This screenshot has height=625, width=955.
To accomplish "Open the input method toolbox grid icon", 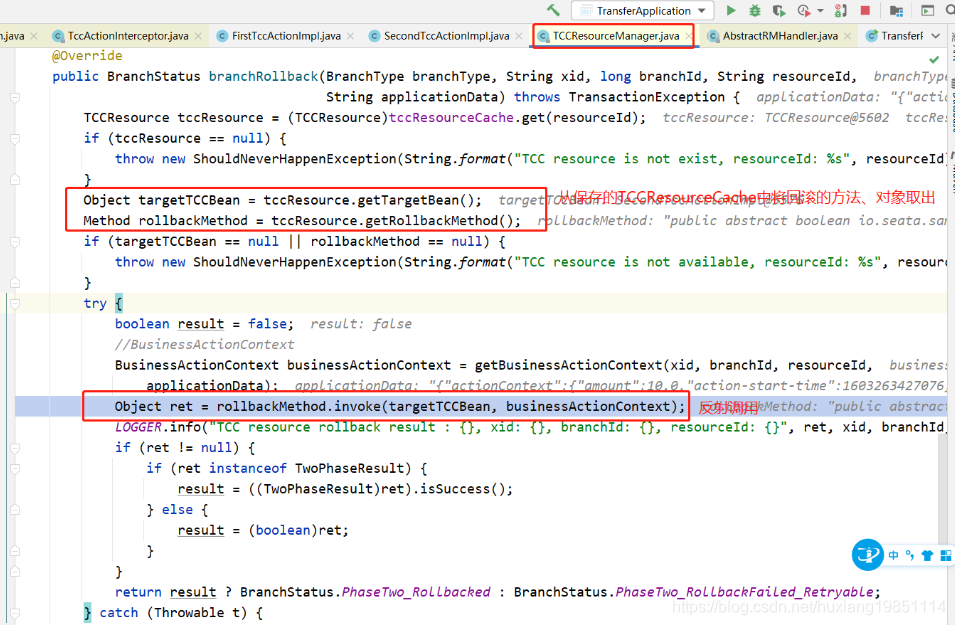I will tap(946, 555).
